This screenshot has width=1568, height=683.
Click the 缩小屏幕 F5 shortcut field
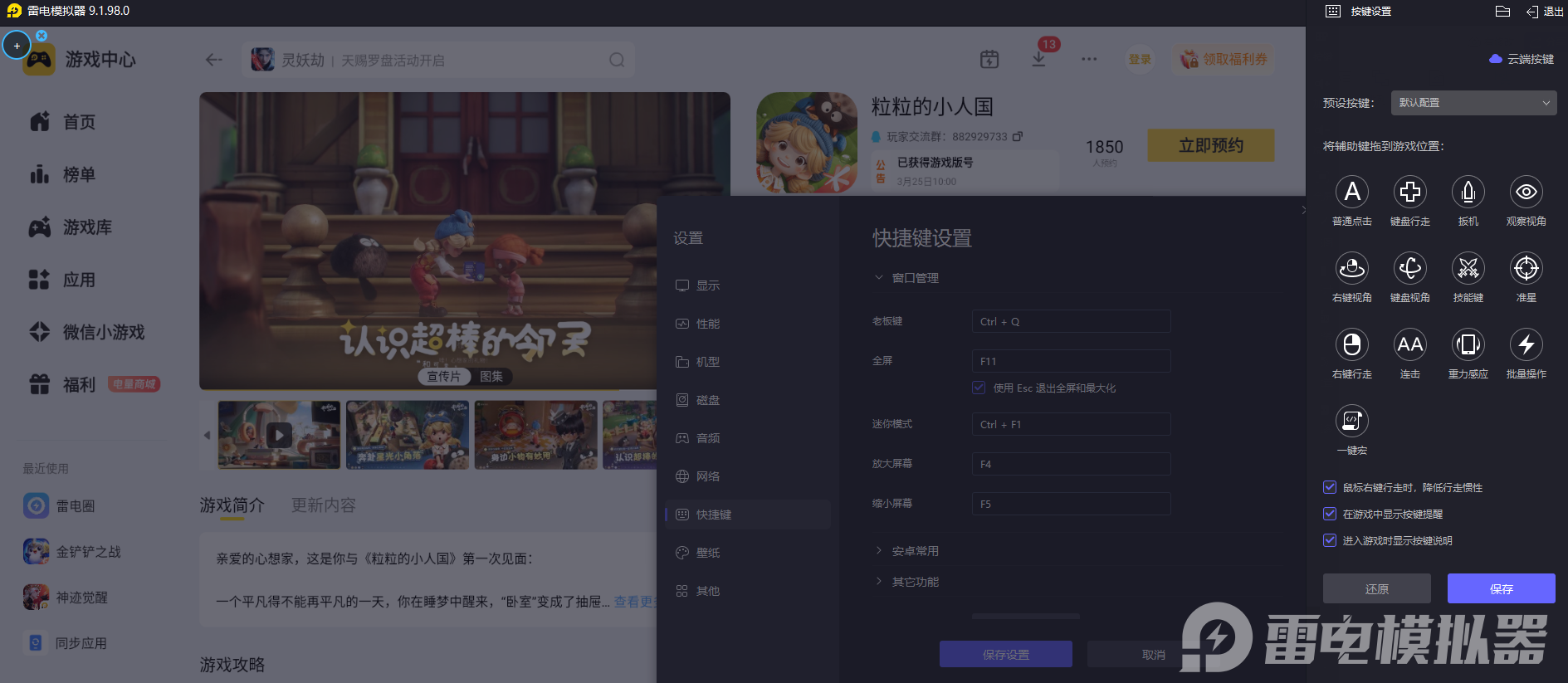click(x=1072, y=504)
